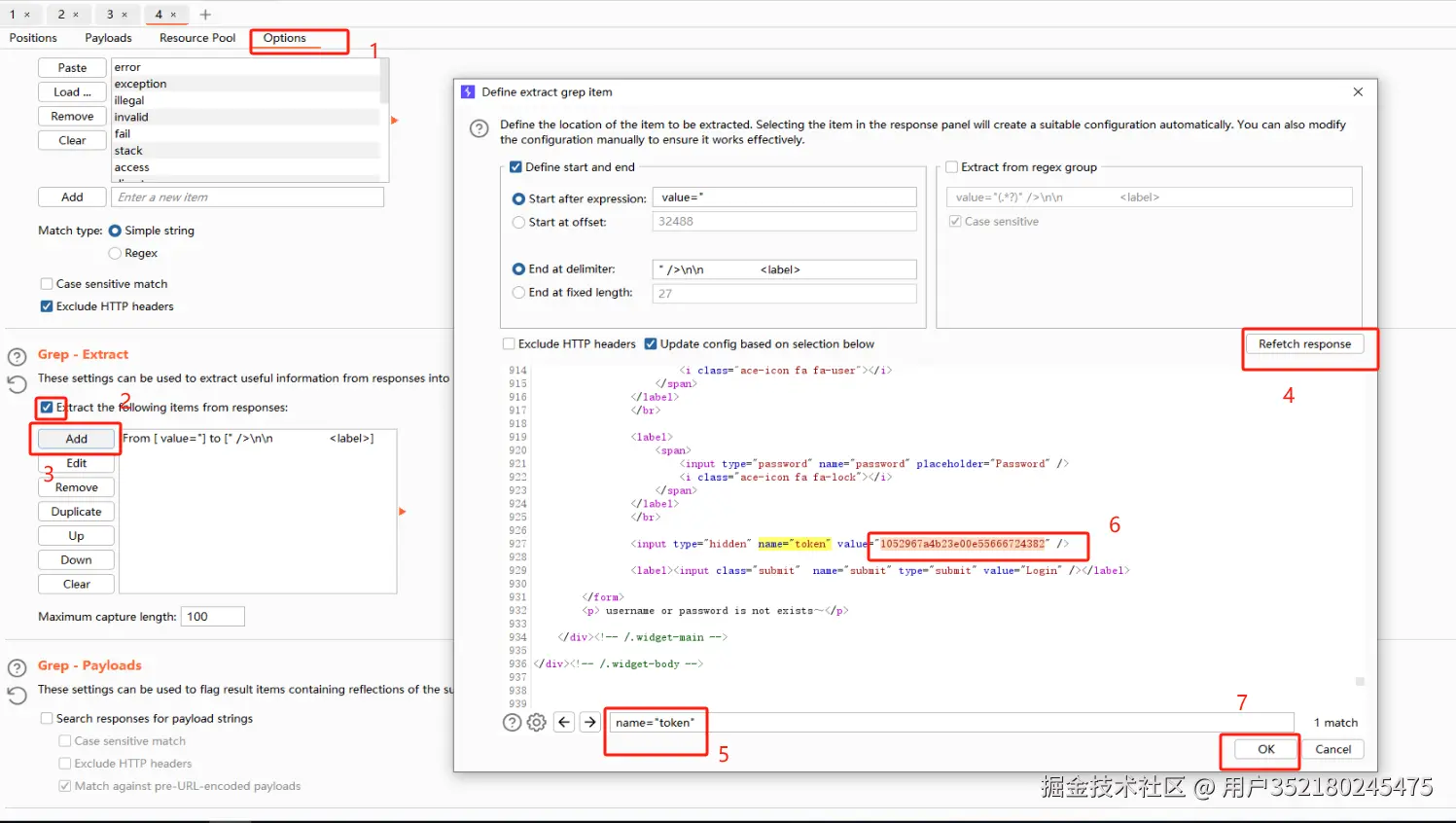Screen dimensions: 1456x823
Task: Select Regex match type
Action: pos(115,253)
